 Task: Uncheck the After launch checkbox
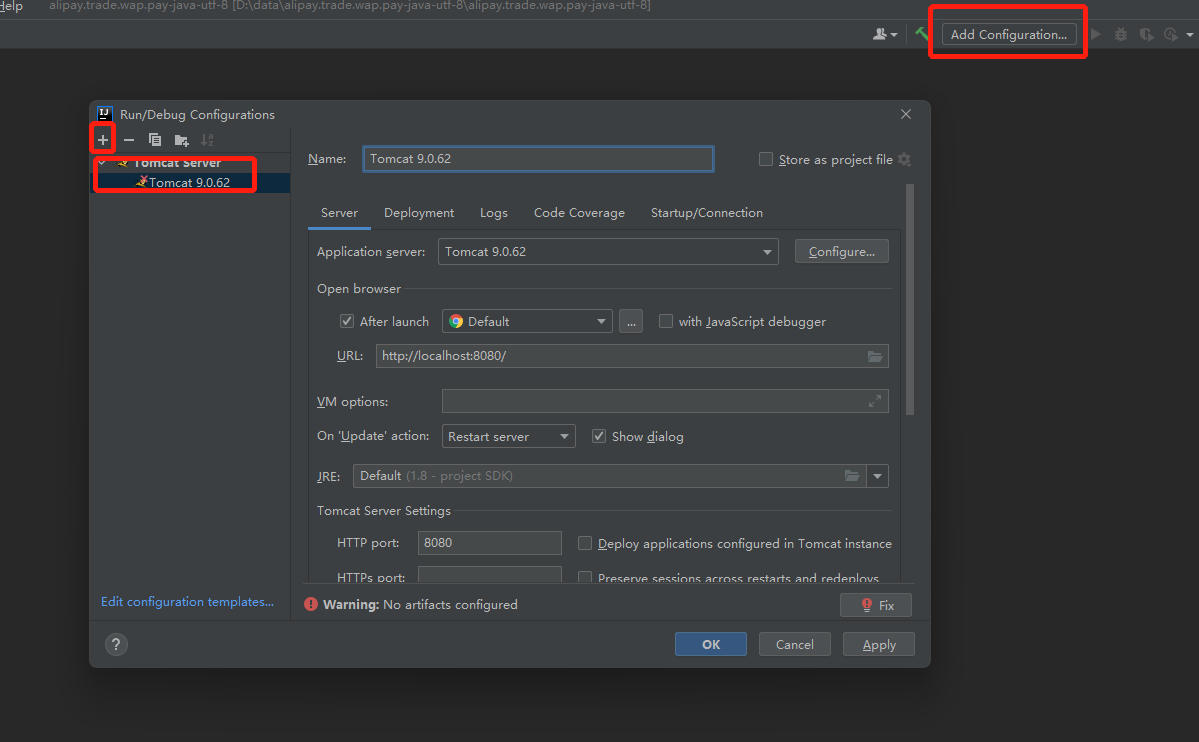click(346, 321)
